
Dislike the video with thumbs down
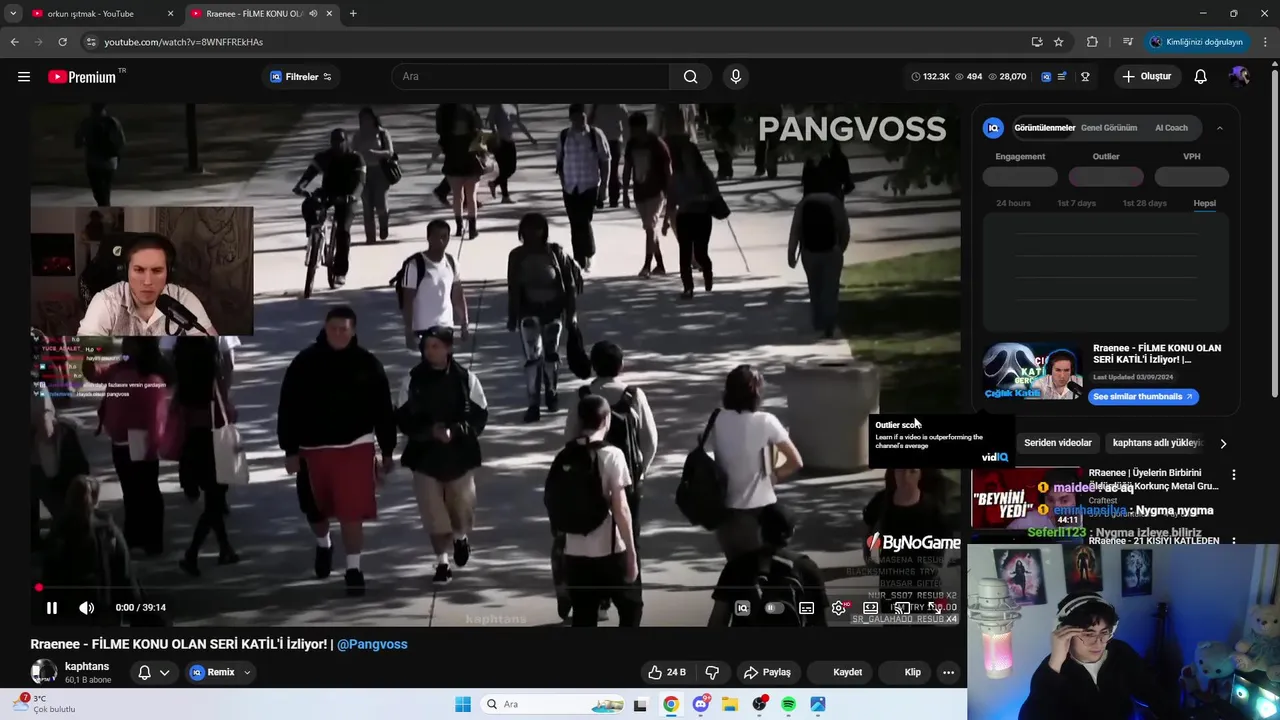coord(712,672)
